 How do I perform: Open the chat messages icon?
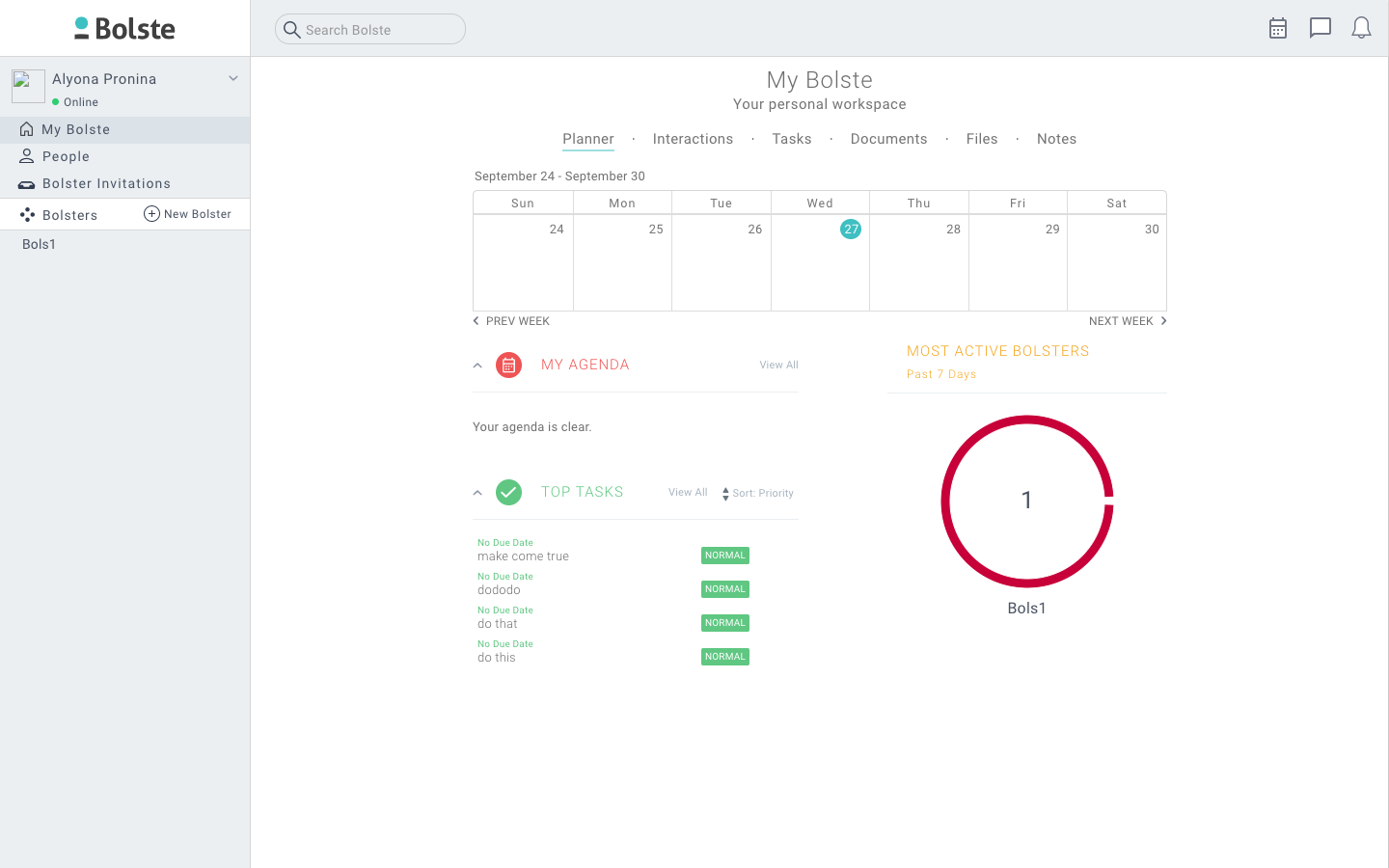pos(1320,28)
